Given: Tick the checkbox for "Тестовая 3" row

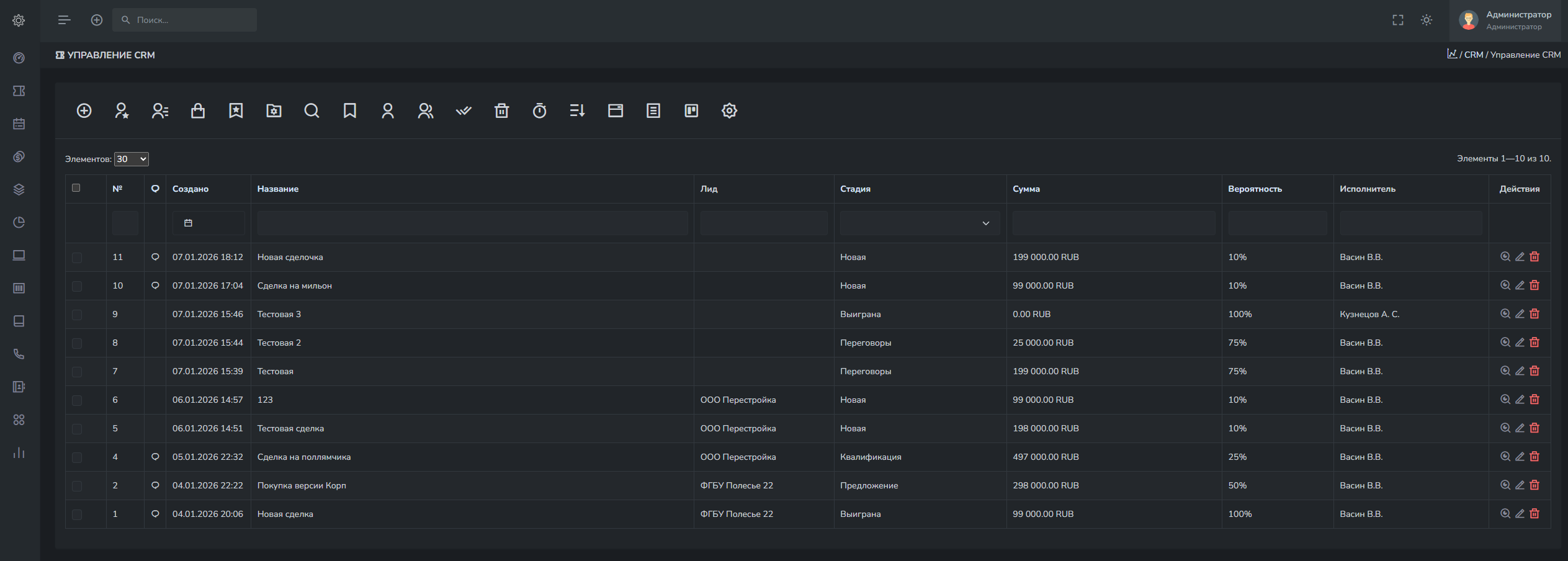Looking at the screenshot, I should click(77, 315).
